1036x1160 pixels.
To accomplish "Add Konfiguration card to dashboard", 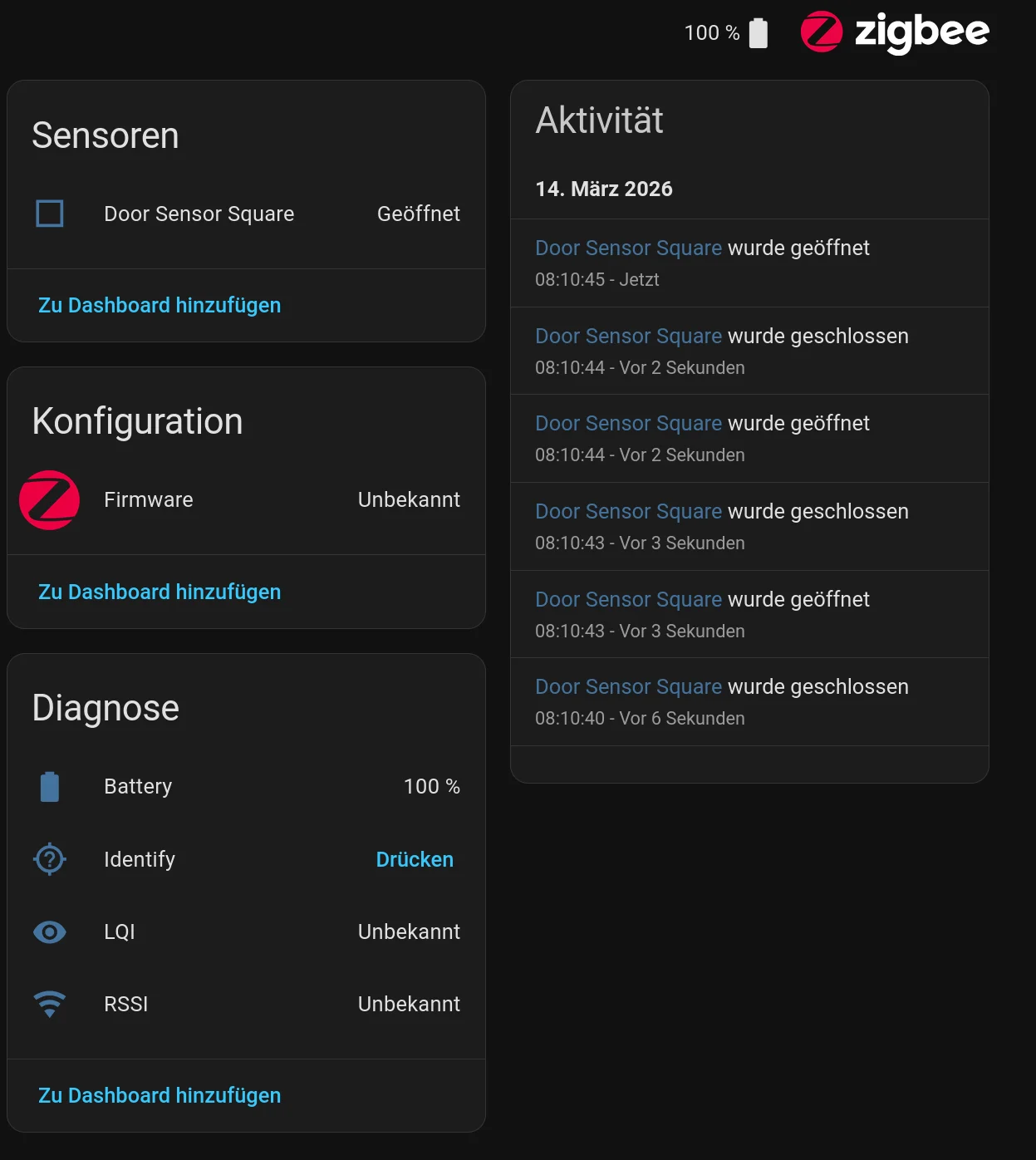I will [160, 592].
